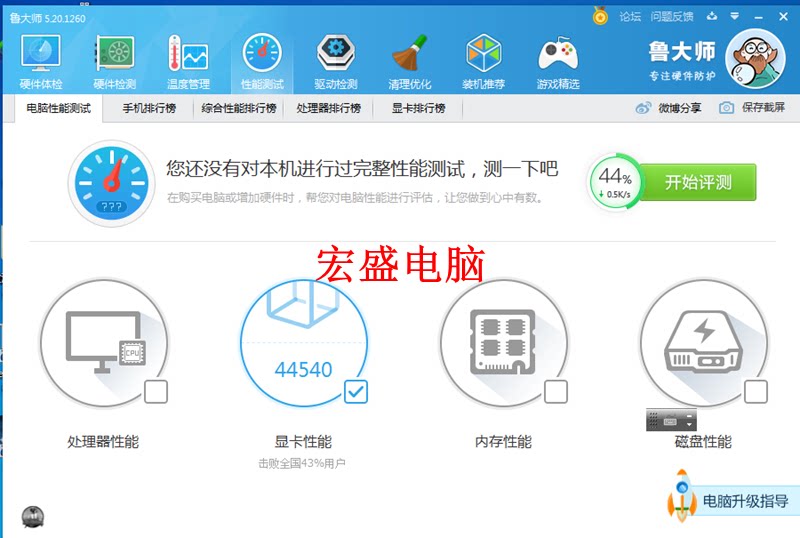Open 清理优化 cleanup broom icon

point(410,54)
